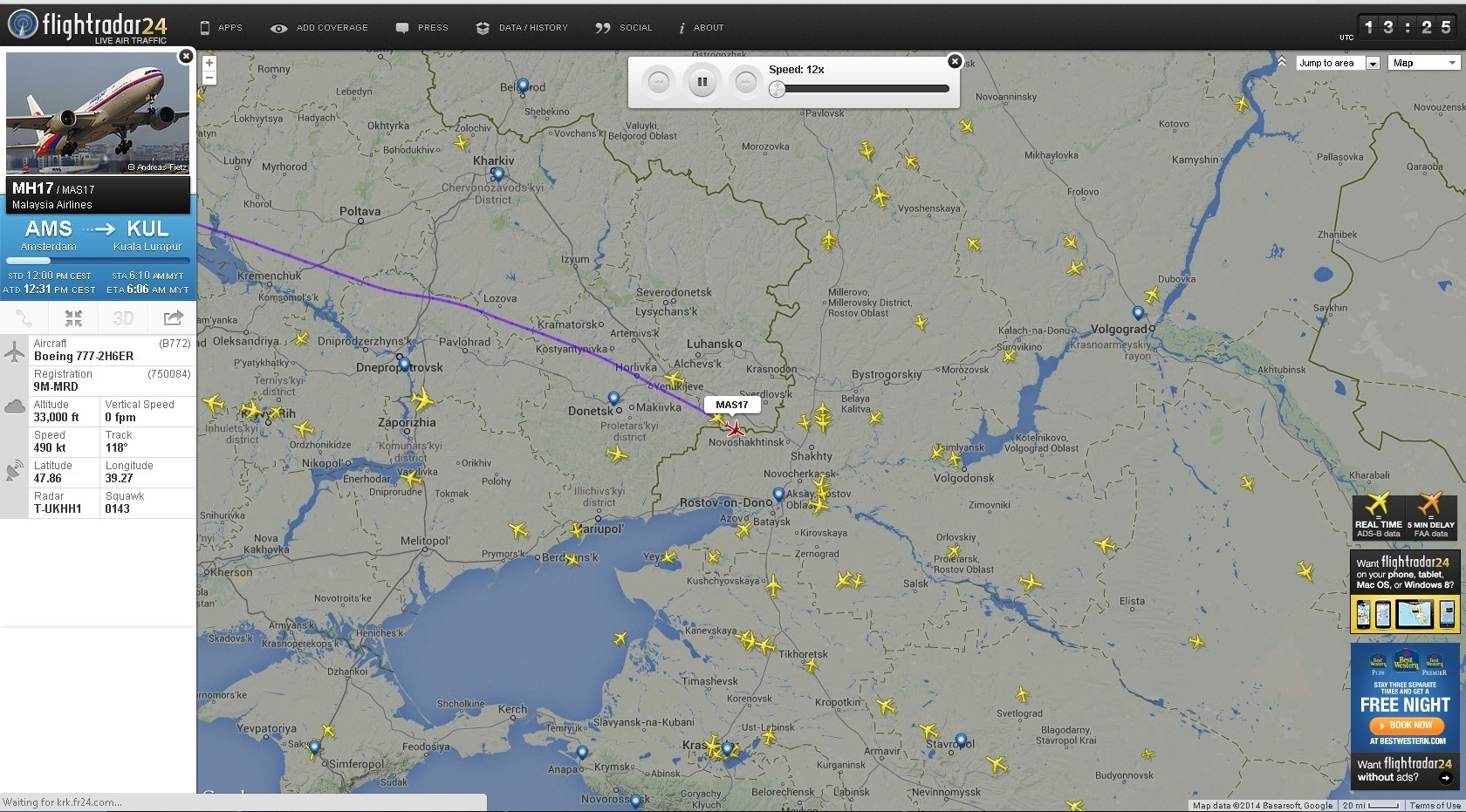
Task: Zoom out on the map
Action: click(x=209, y=78)
